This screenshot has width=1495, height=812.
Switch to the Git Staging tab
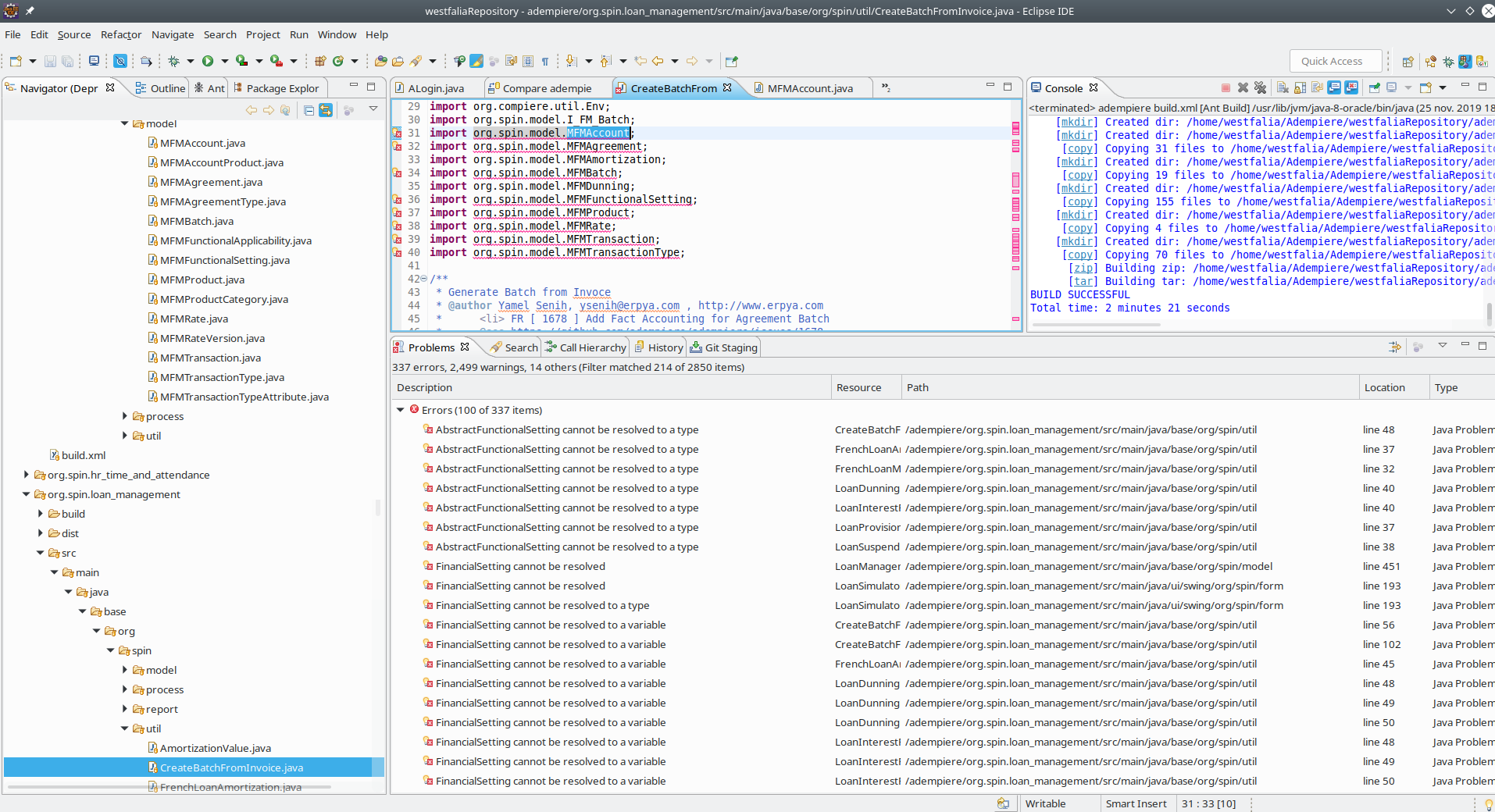point(730,347)
